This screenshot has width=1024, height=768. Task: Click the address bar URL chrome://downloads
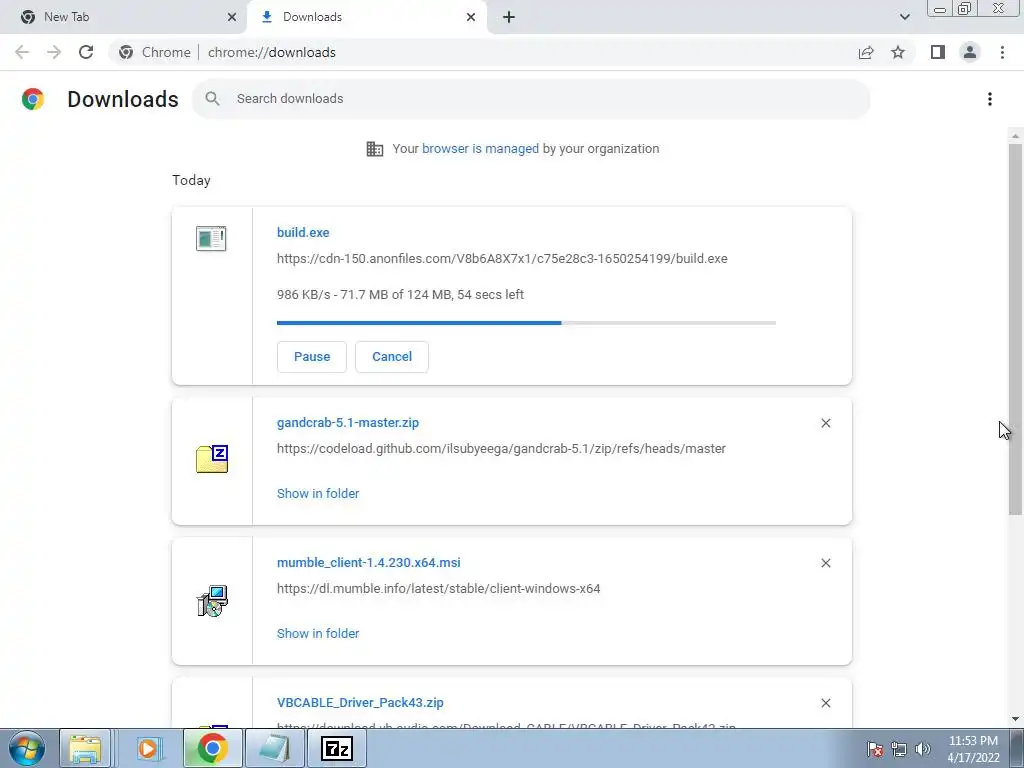(272, 52)
